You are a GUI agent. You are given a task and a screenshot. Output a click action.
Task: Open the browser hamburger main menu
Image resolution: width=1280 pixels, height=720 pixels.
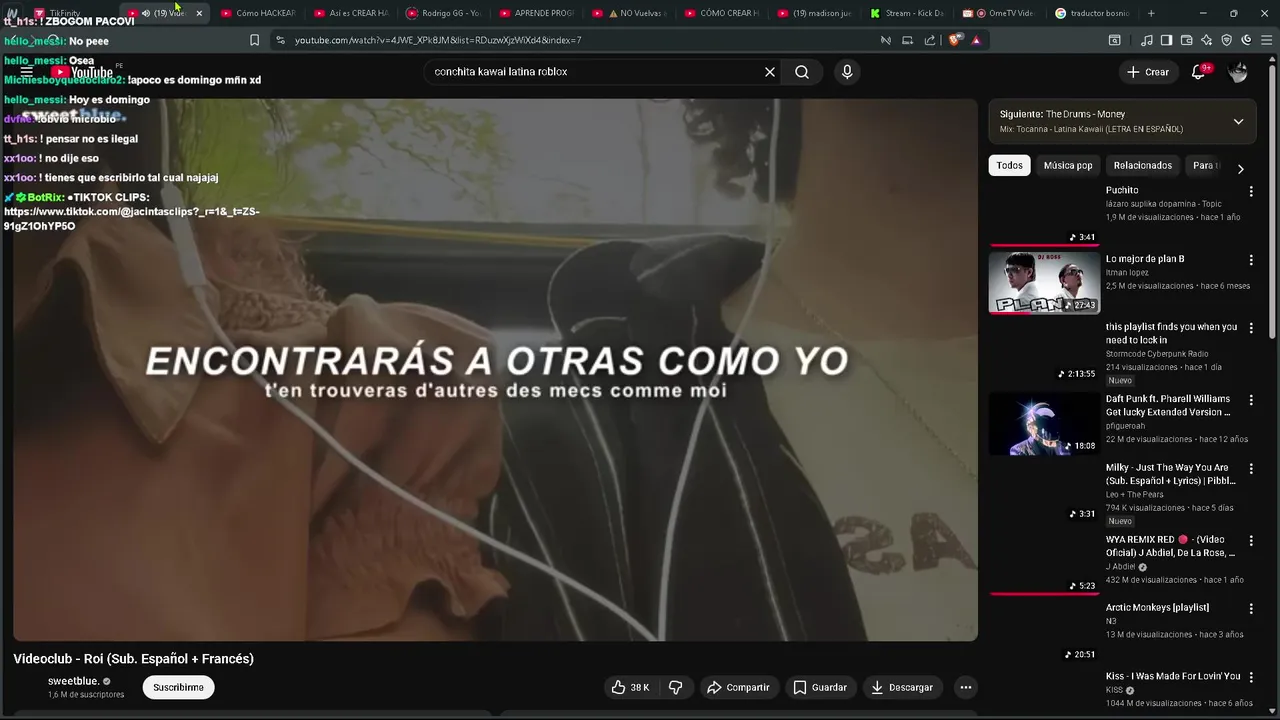(1266, 40)
